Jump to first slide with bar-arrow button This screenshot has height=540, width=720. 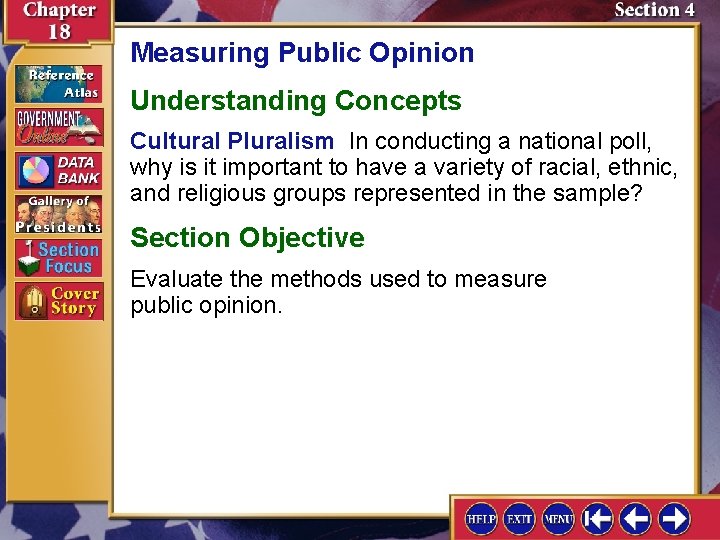pyautogui.click(x=597, y=519)
